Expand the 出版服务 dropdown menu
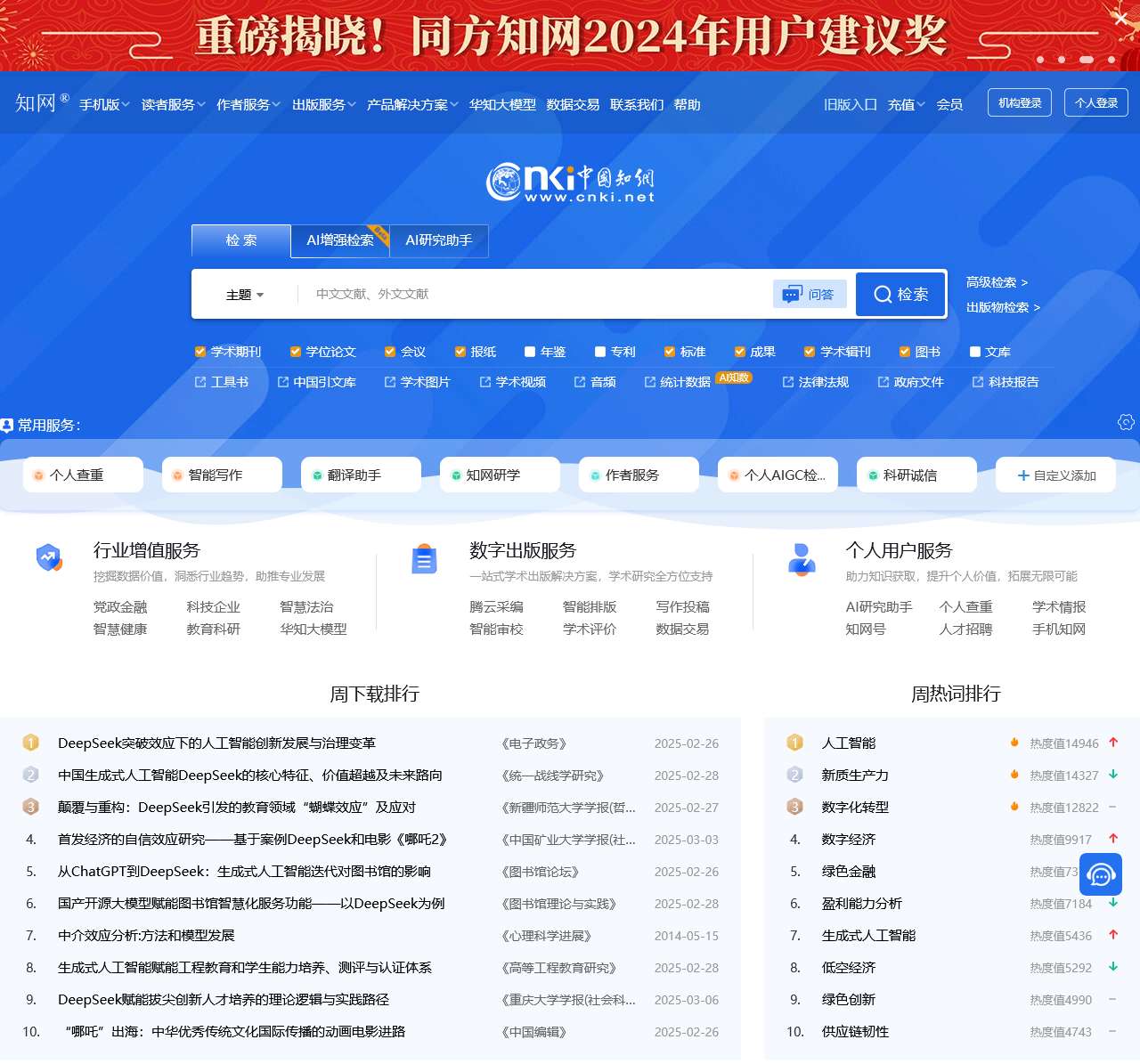Viewport: 1140px width, 1064px height. click(x=324, y=104)
